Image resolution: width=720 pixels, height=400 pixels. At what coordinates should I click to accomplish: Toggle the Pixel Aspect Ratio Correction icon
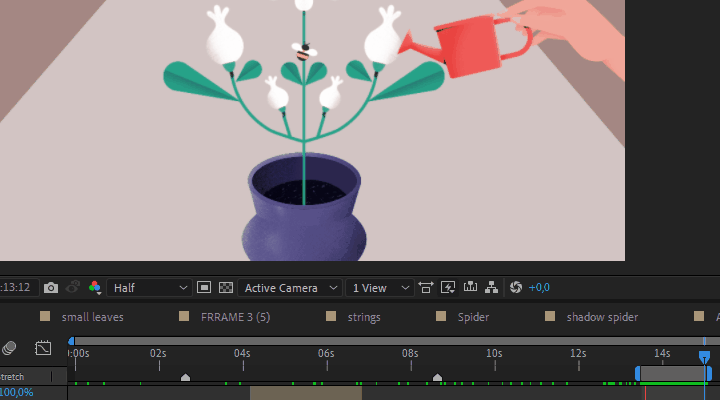pyautogui.click(x=426, y=287)
